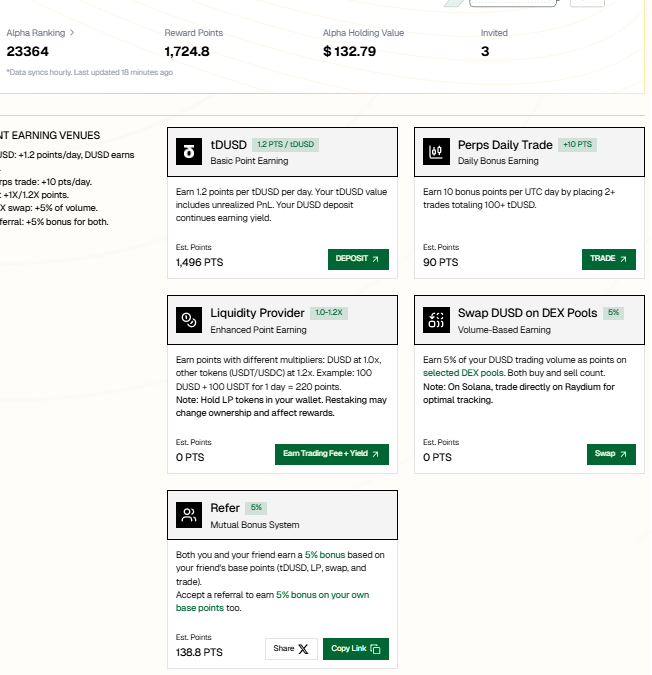This screenshot has height=675, width=652.
Task: Click the Liquidity Provider coins icon
Action: tap(188, 320)
